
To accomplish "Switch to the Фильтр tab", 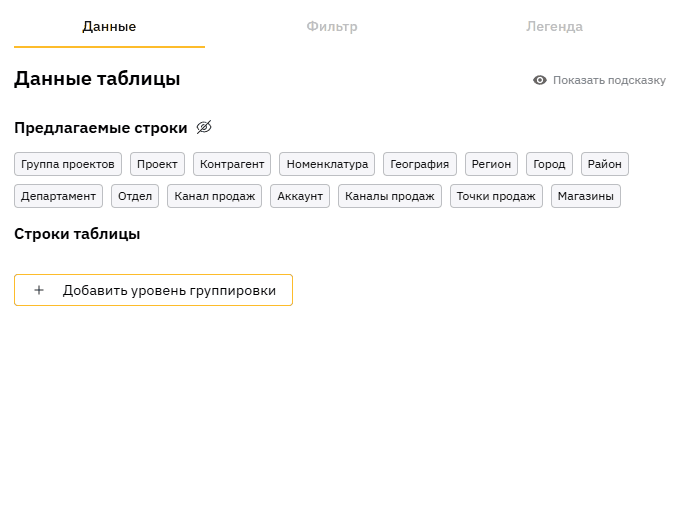I will click(332, 27).
